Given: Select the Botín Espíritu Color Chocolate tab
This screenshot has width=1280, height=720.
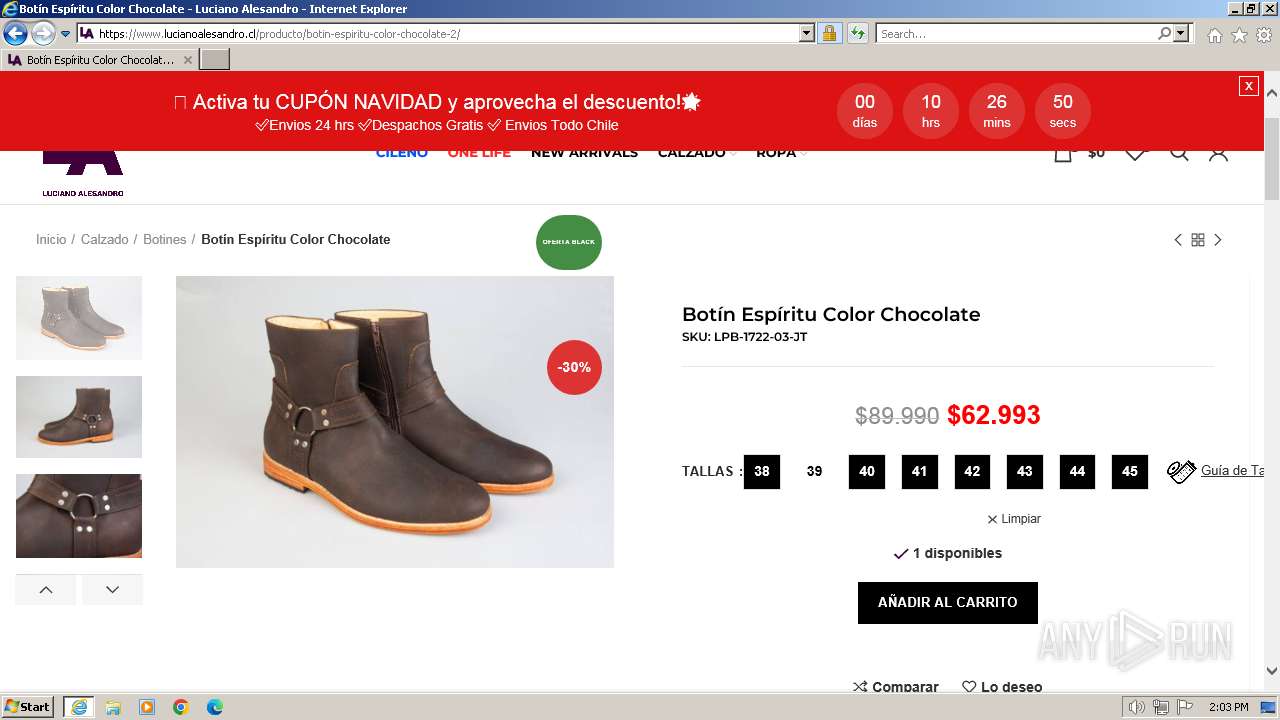Looking at the screenshot, I should pyautogui.click(x=98, y=60).
